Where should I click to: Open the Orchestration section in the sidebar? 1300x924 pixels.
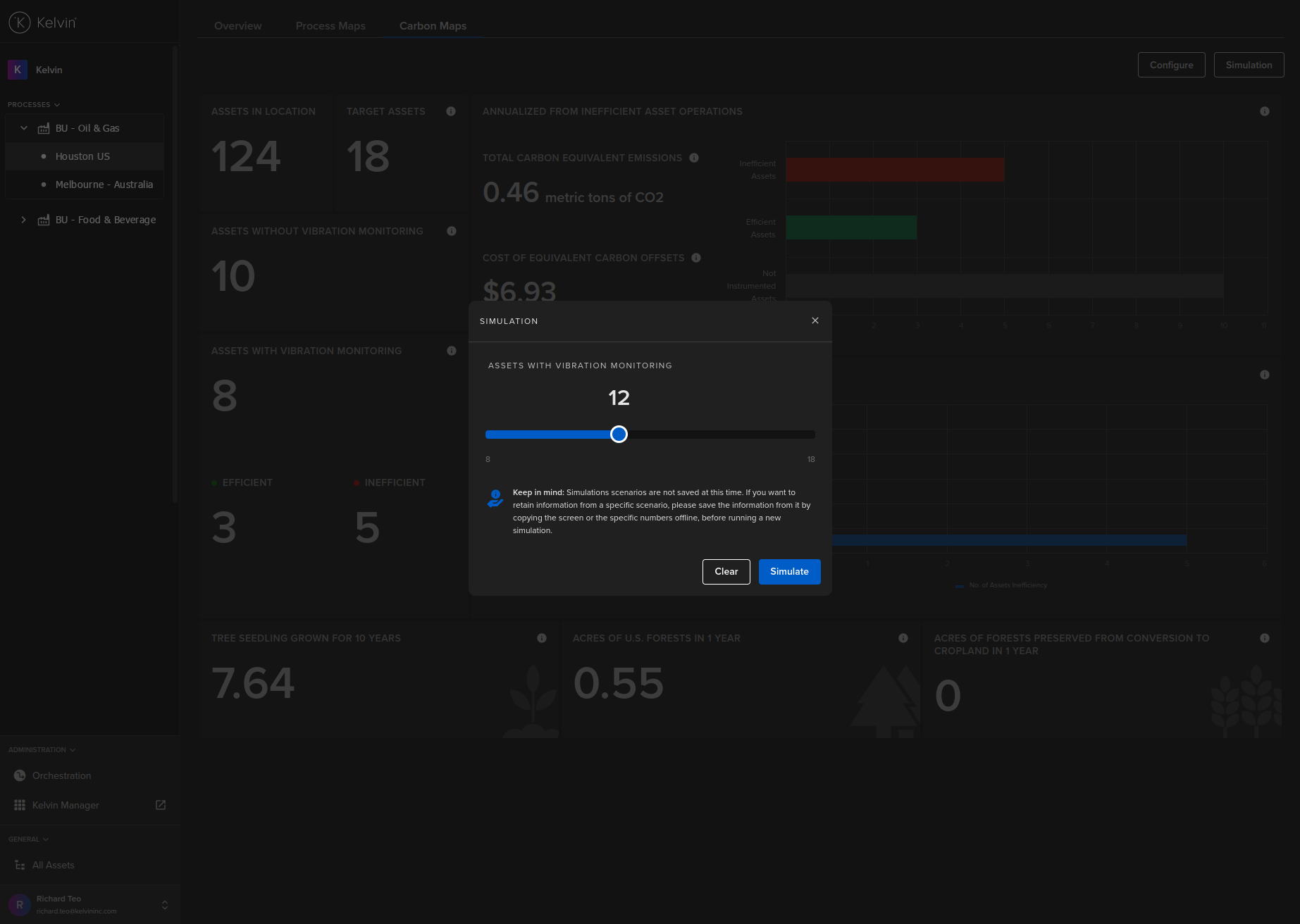click(62, 775)
